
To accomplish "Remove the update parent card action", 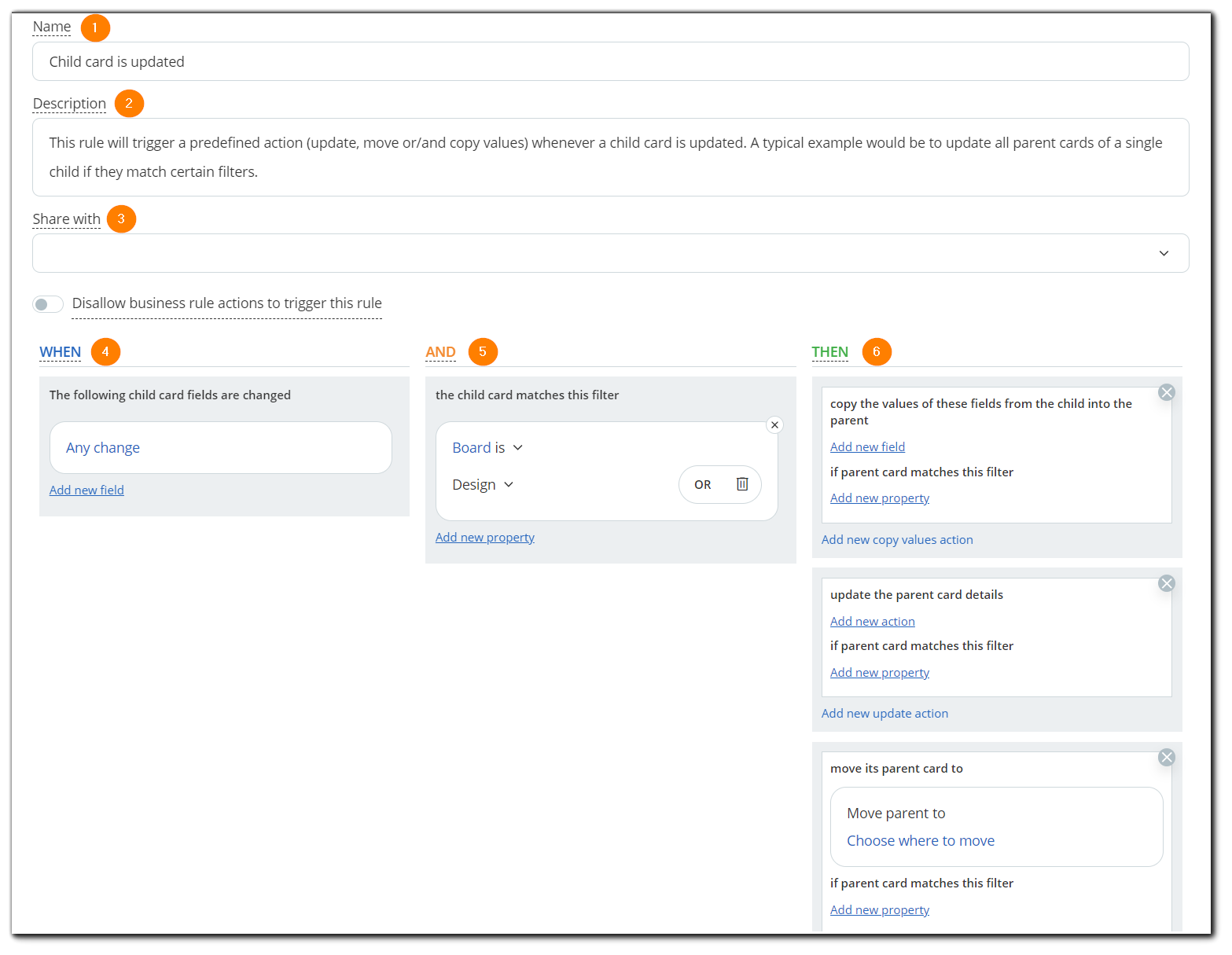I will tap(1167, 583).
